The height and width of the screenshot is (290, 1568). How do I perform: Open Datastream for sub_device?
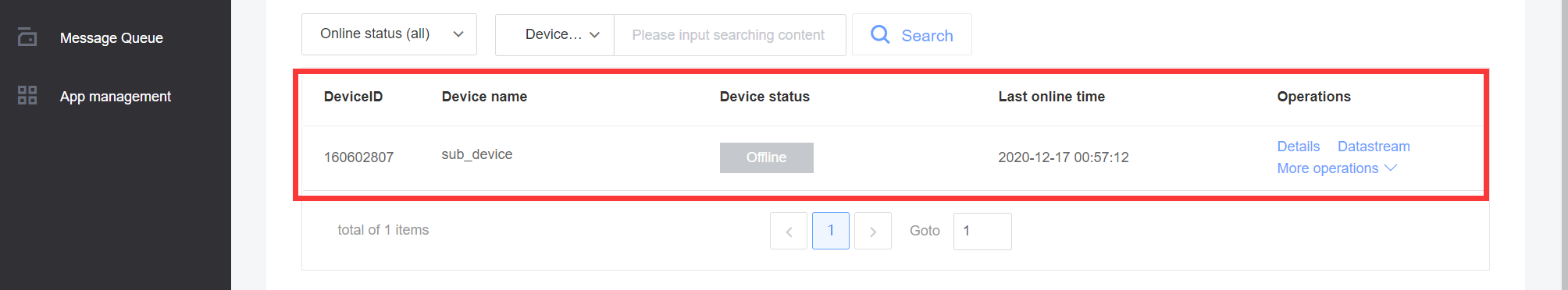1374,147
